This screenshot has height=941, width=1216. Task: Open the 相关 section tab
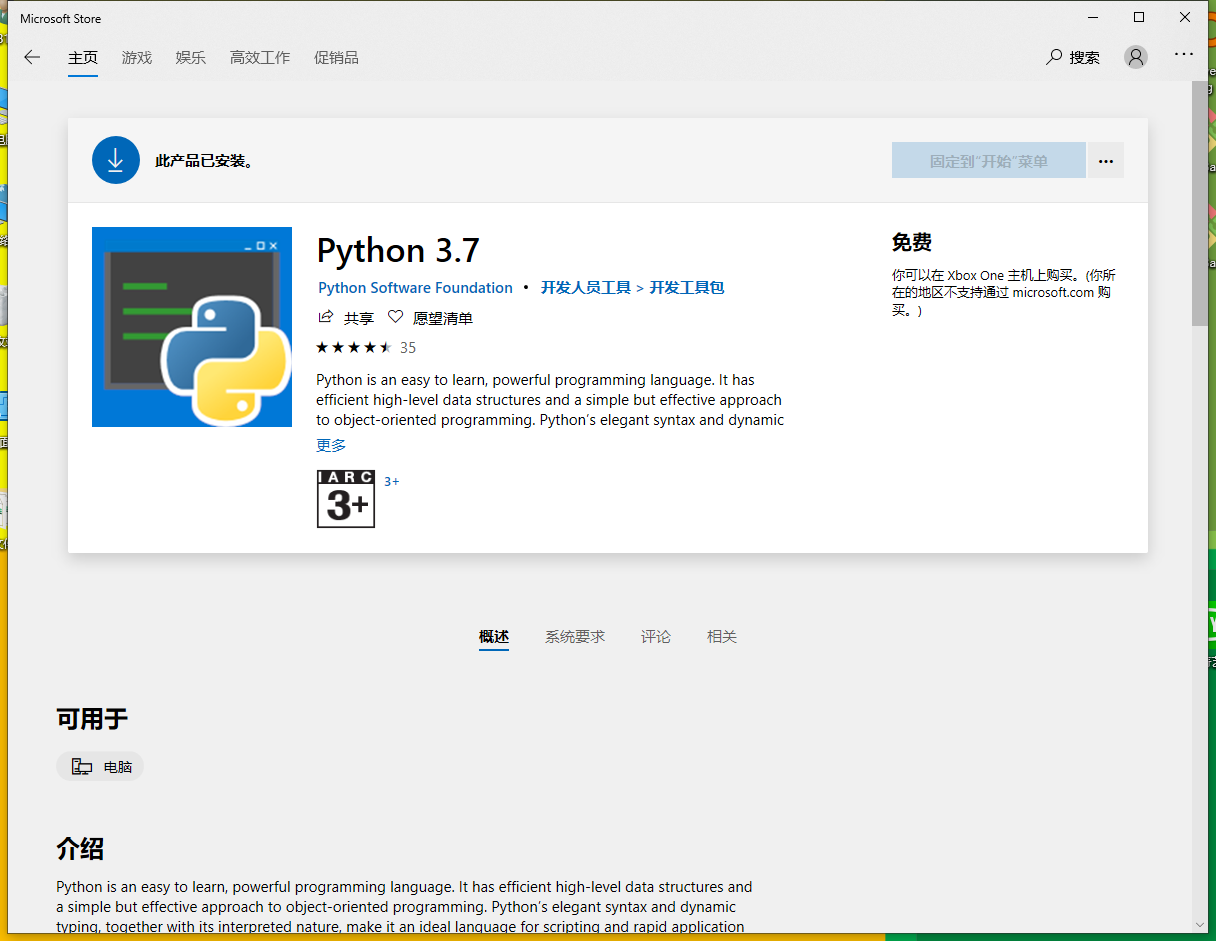point(722,636)
